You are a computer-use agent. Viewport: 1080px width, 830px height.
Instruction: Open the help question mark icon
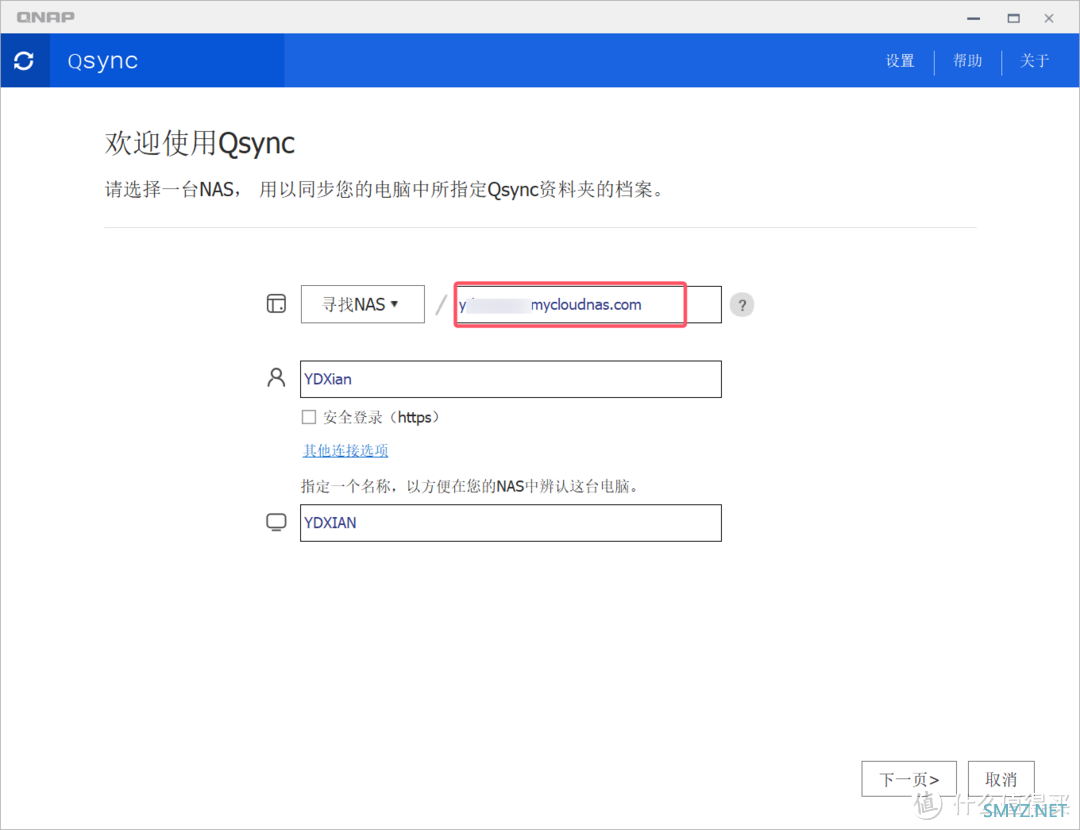click(x=742, y=305)
